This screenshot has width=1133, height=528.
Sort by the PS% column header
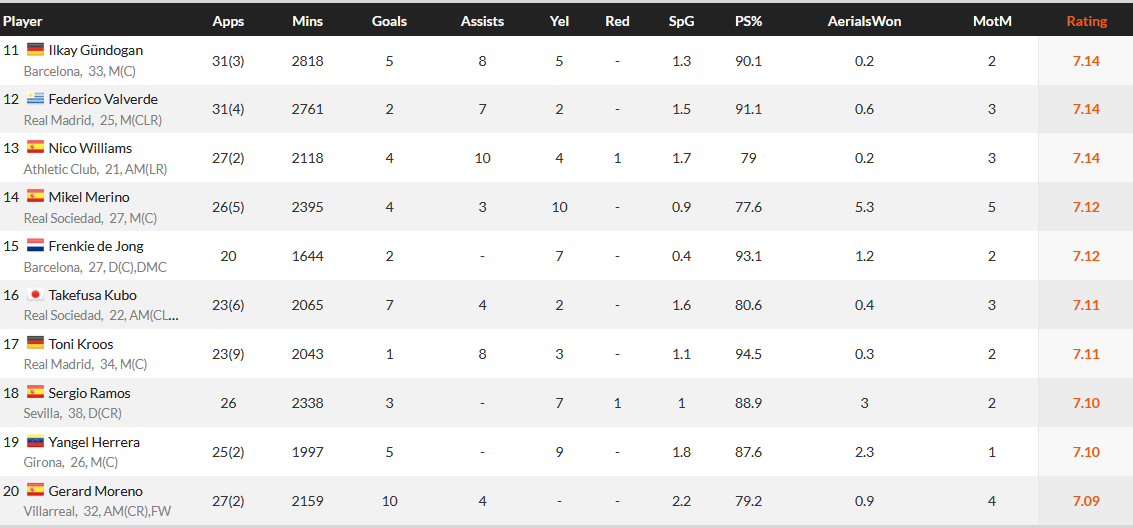(x=748, y=21)
